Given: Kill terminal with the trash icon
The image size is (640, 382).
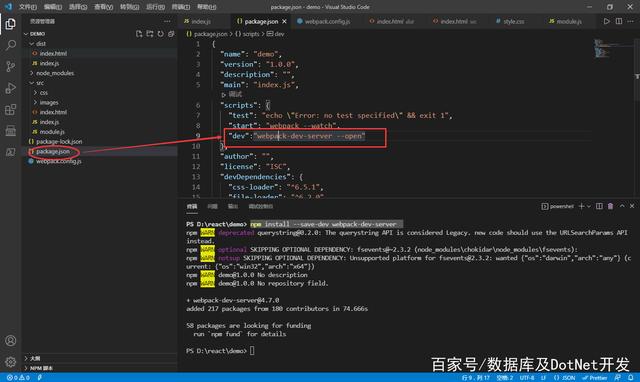Looking at the screenshot, I should pos(610,207).
